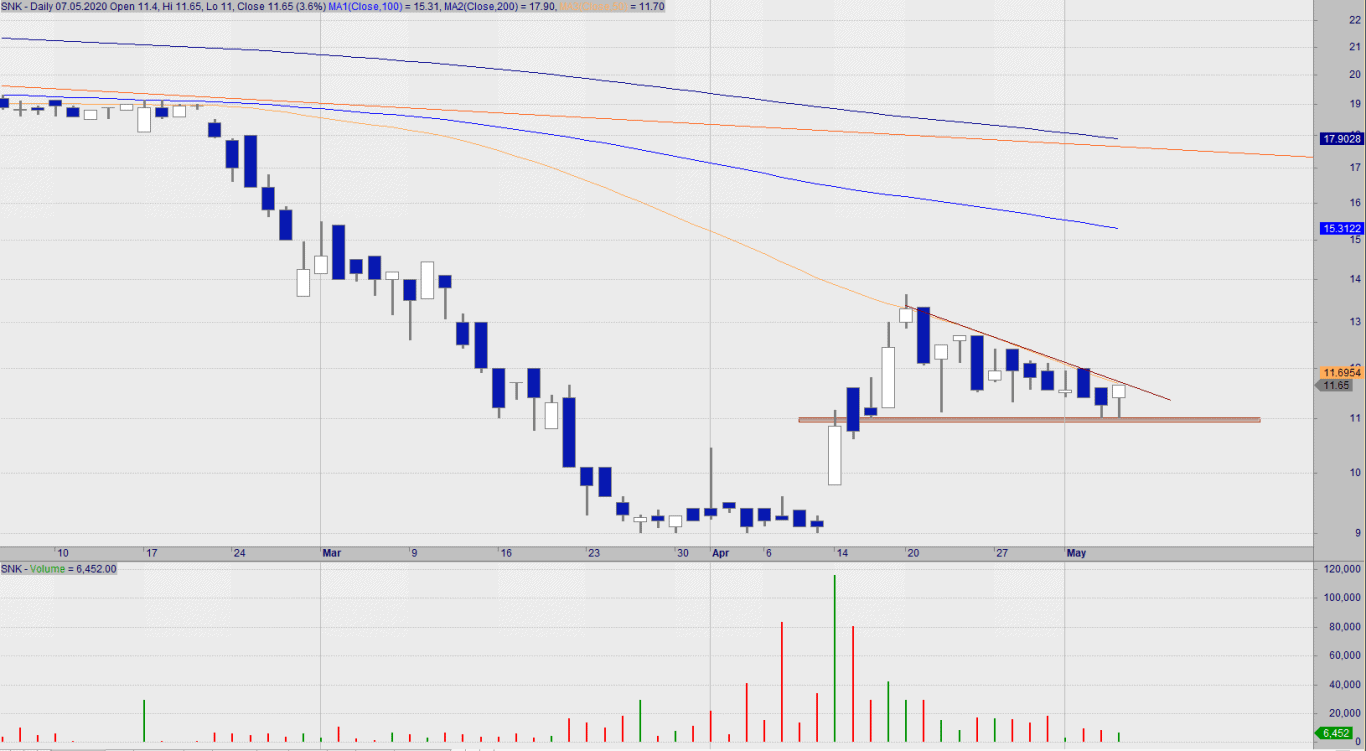Click the most recent white candlestick
Viewport: 1366px width, 751px height.
(x=1118, y=392)
